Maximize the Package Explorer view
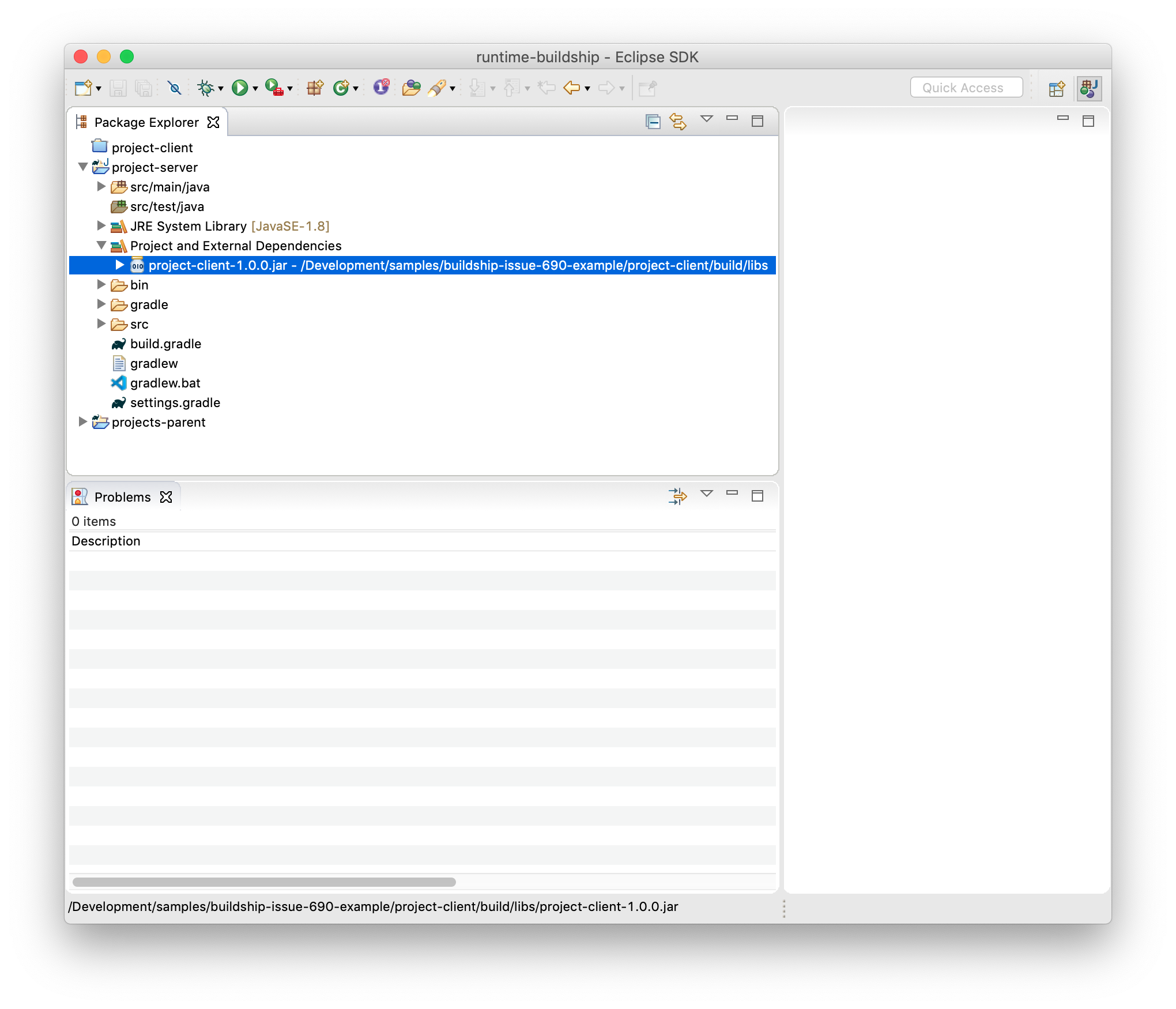 point(757,122)
